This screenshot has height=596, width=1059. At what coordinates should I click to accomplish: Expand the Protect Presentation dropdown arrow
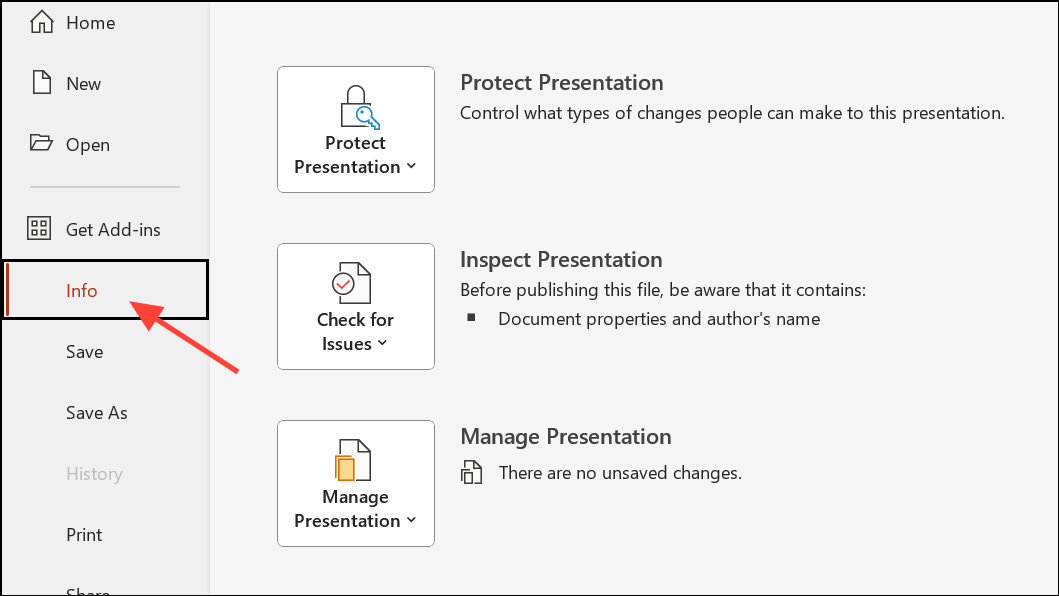tap(412, 167)
